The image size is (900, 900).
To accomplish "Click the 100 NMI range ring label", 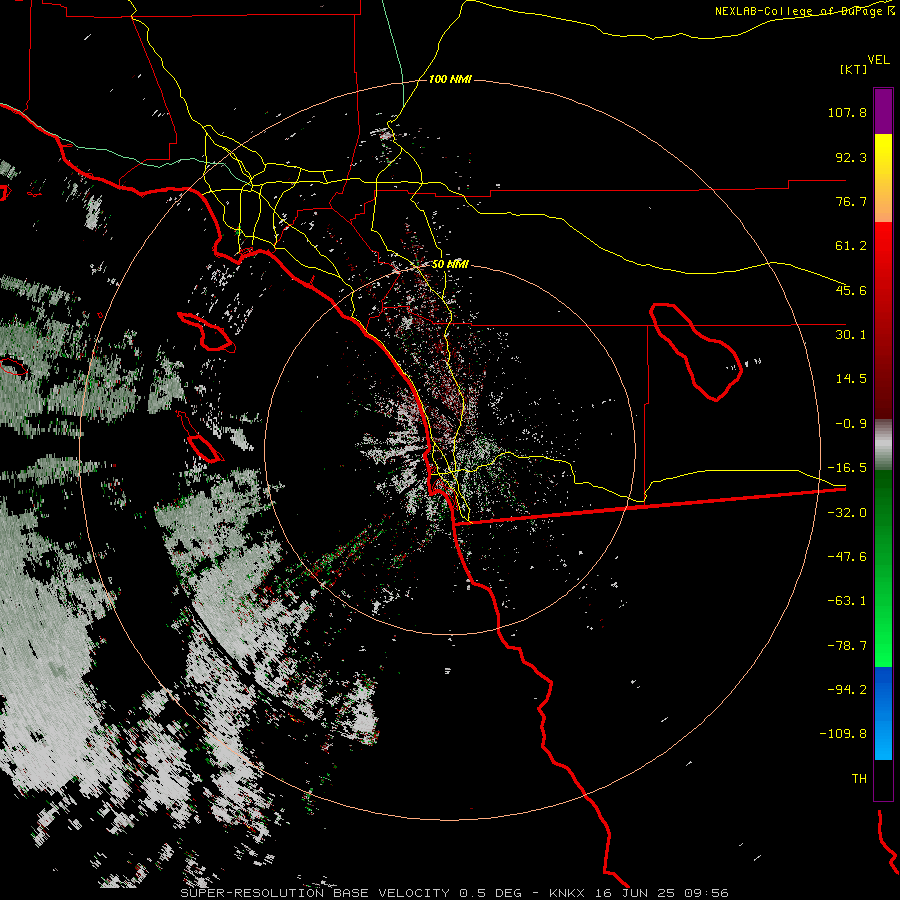I will tap(450, 79).
